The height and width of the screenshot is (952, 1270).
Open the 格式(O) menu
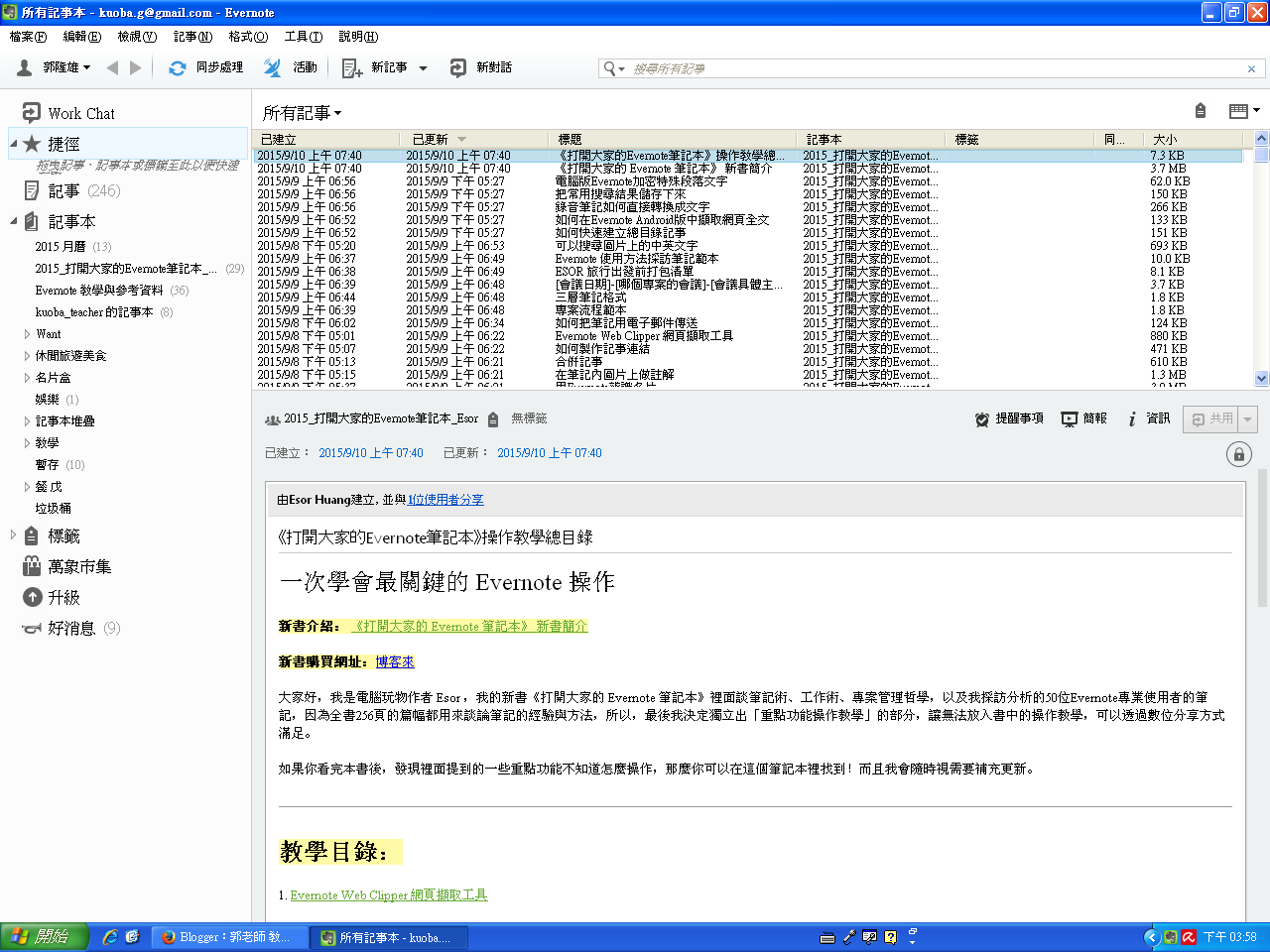point(248,37)
